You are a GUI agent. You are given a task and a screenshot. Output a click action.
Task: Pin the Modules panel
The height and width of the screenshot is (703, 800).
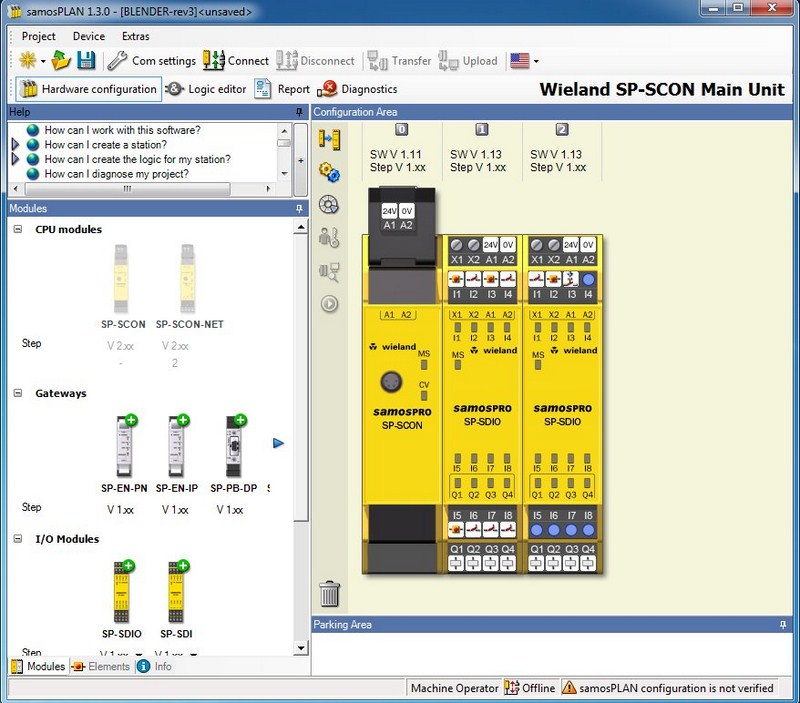tap(299, 208)
